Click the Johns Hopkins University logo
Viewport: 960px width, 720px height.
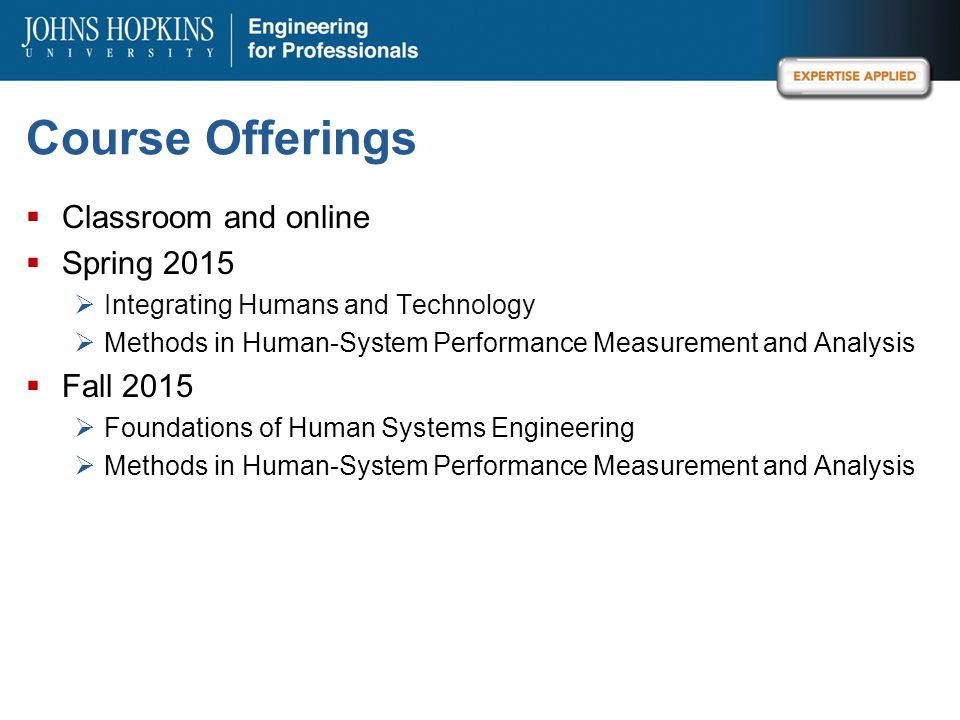[118, 37]
